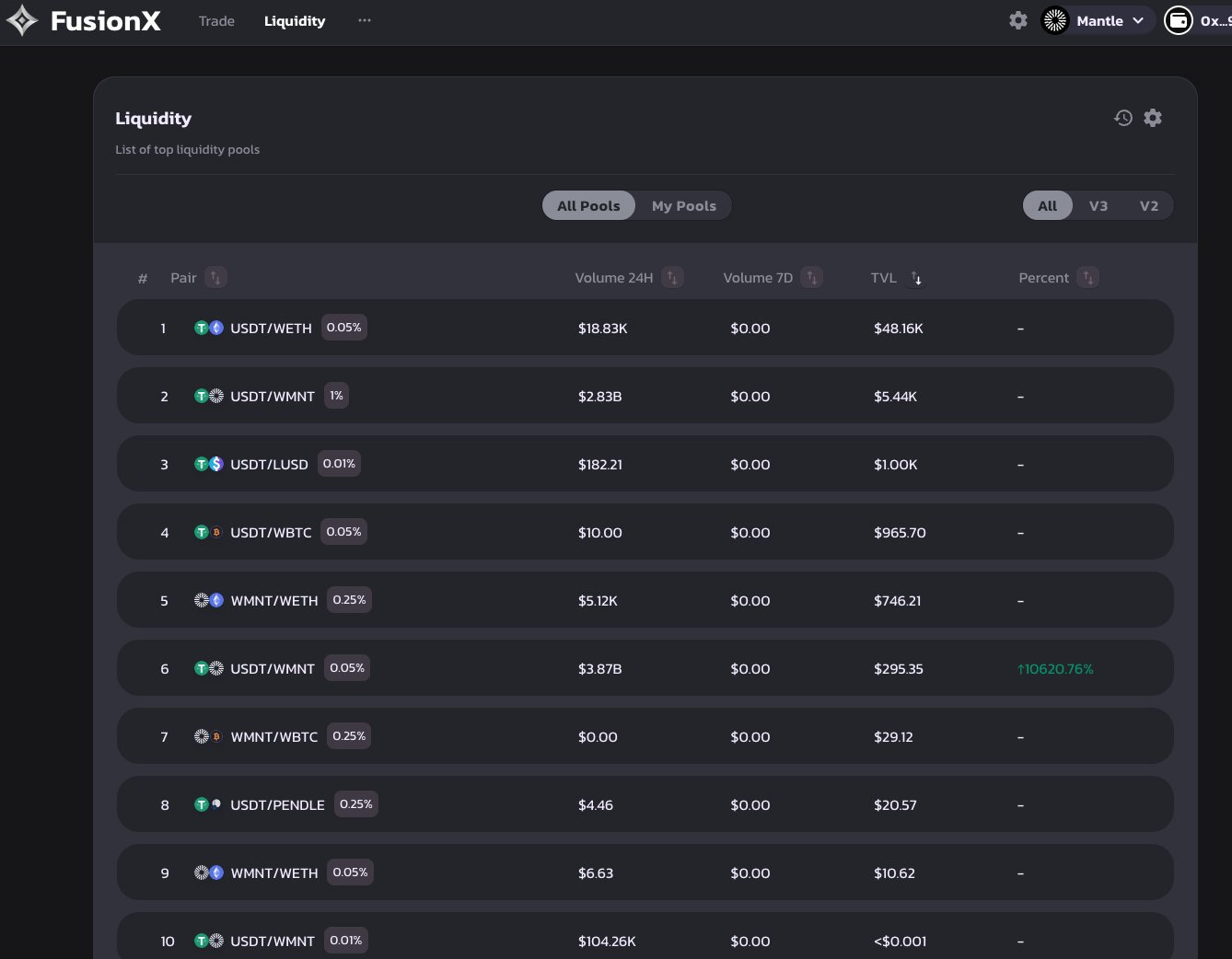Image resolution: width=1232 pixels, height=959 pixels.
Task: Sort by TVL arrows
Action: tap(916, 277)
